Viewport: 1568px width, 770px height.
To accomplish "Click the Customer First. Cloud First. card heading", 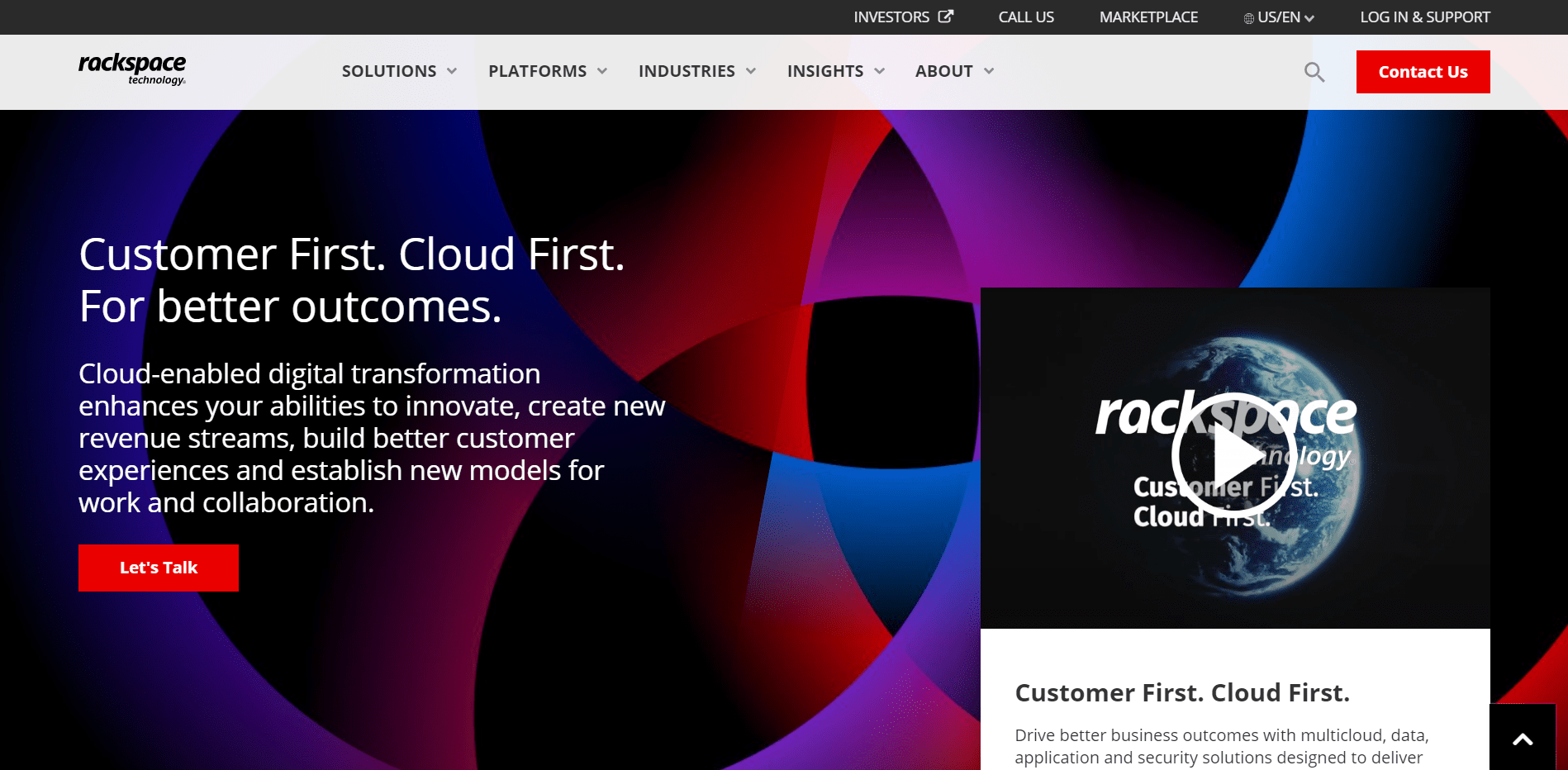I will click(1181, 692).
